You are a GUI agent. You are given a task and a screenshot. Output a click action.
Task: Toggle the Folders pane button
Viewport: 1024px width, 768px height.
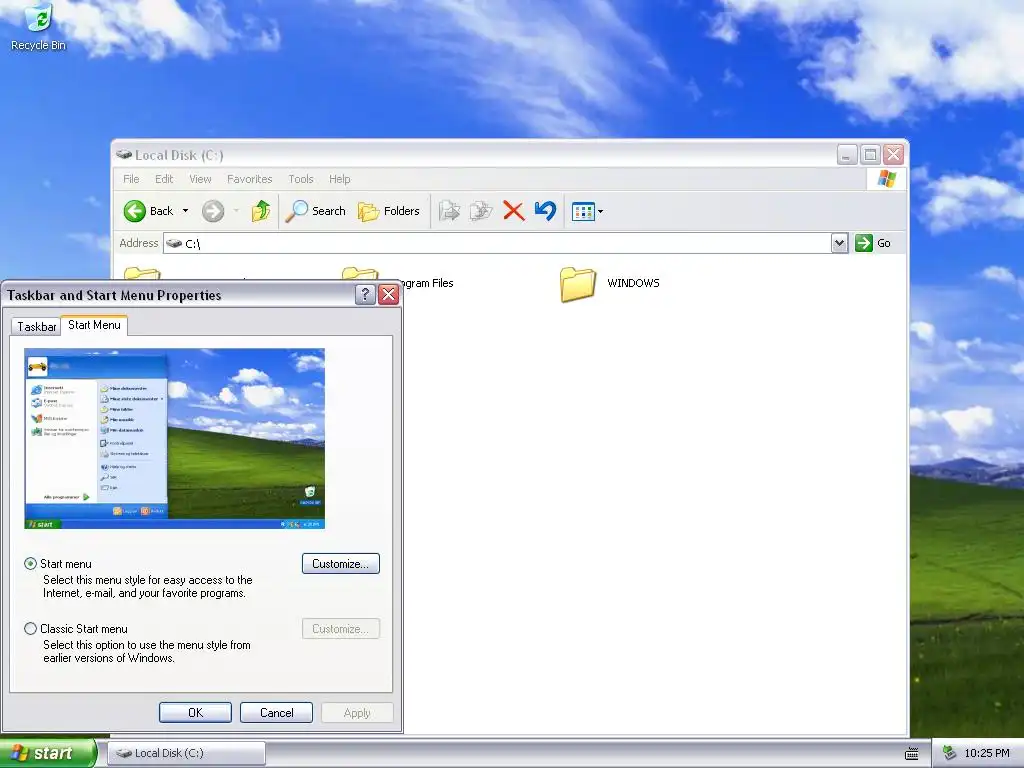click(389, 211)
